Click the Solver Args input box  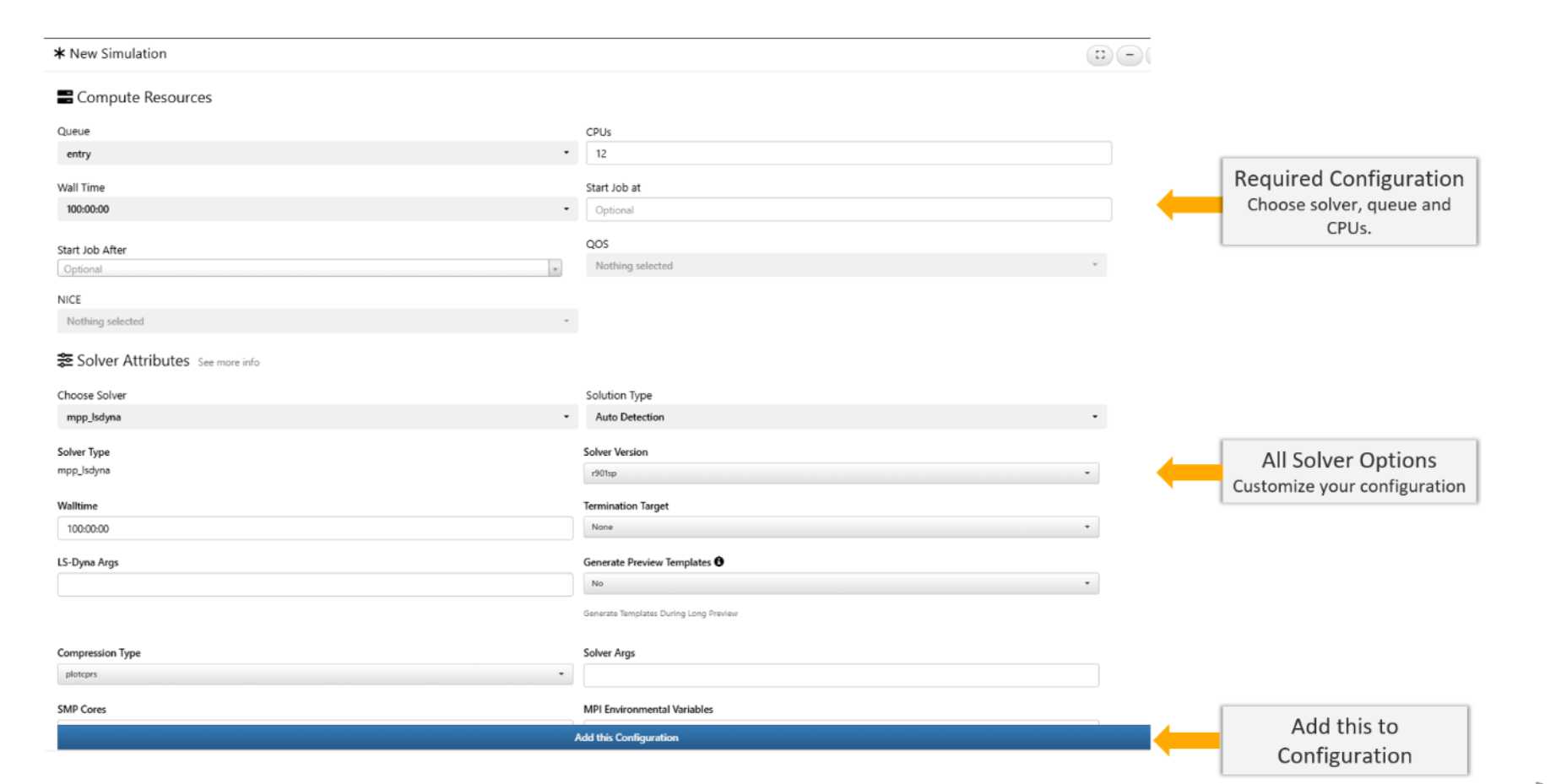tap(840, 675)
